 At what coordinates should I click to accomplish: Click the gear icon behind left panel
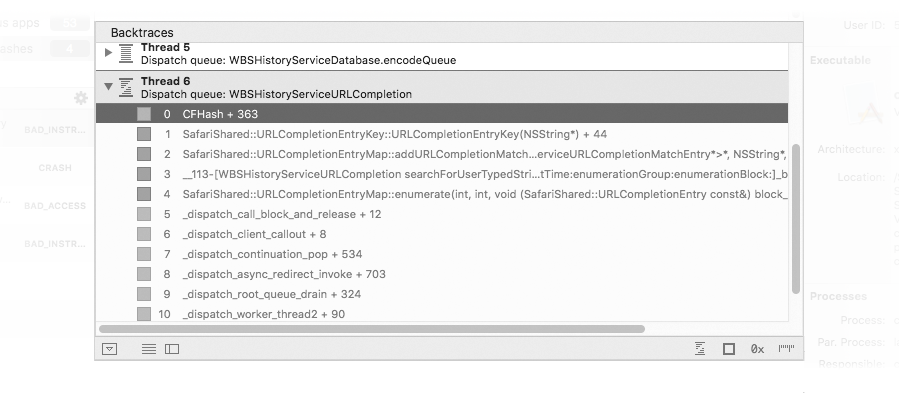81,98
